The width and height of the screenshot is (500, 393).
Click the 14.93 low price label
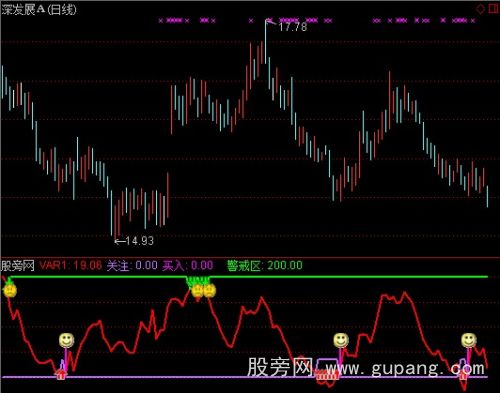140,240
